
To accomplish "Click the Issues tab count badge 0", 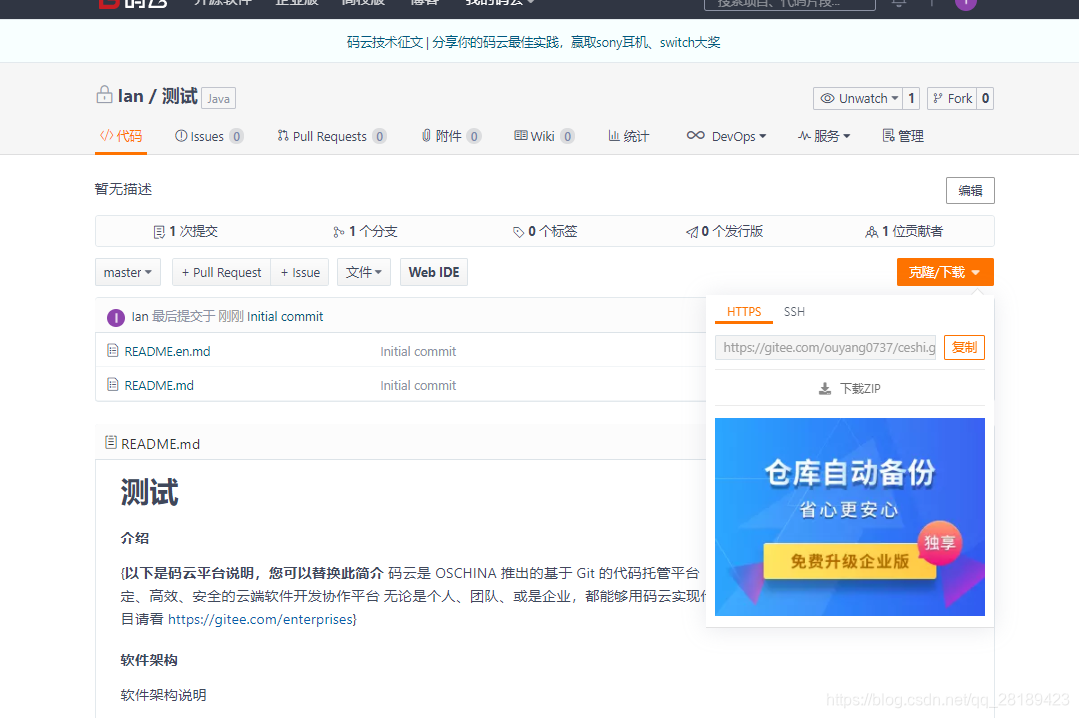I will click(x=236, y=136).
